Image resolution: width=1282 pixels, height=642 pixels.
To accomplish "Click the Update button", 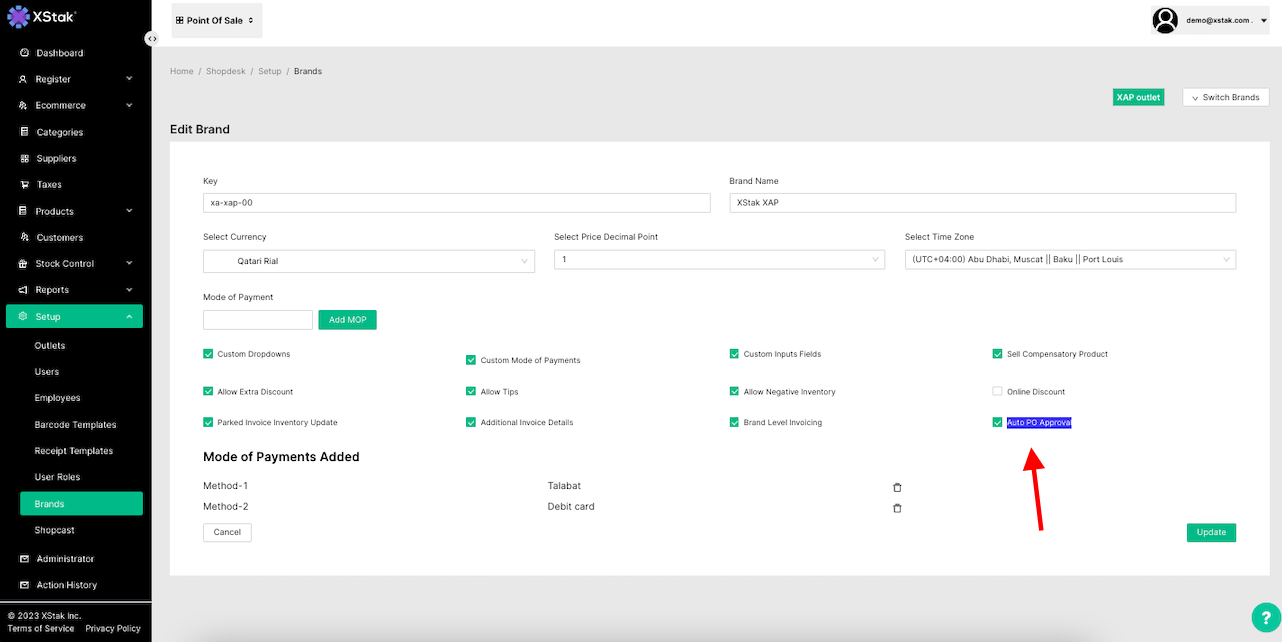I will coord(1211,532).
